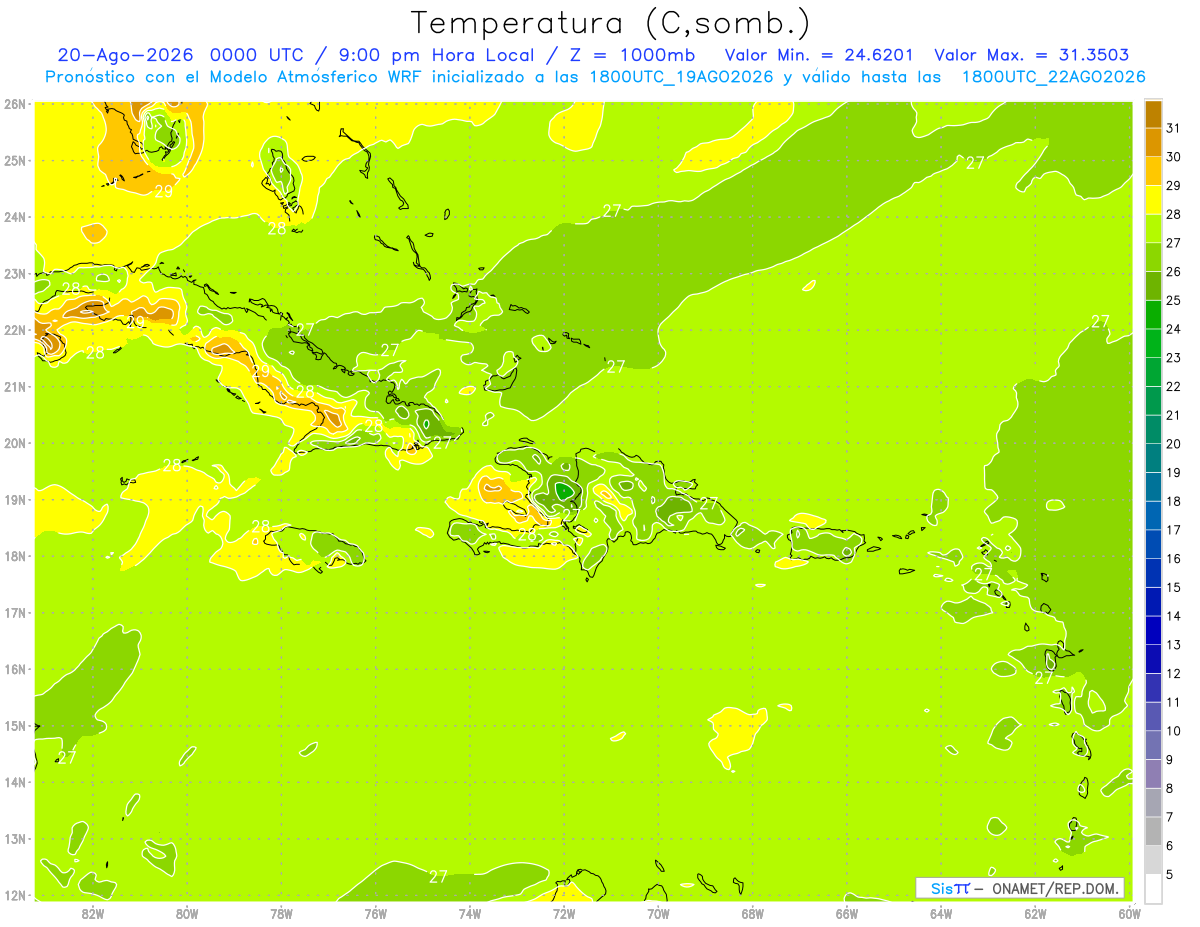Screen dimensions: 1200x927
Task: Click the "78W" longitude axis label
Action: pos(281,913)
